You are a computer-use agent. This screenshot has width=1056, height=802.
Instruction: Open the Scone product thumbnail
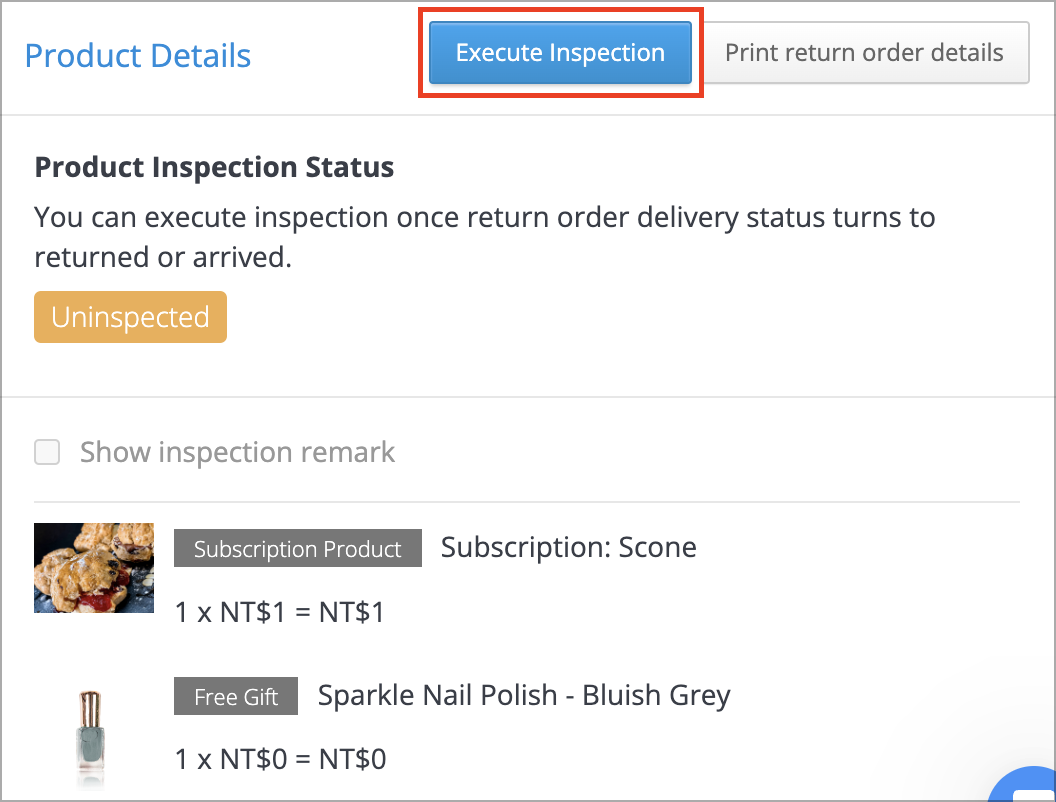pos(94,568)
